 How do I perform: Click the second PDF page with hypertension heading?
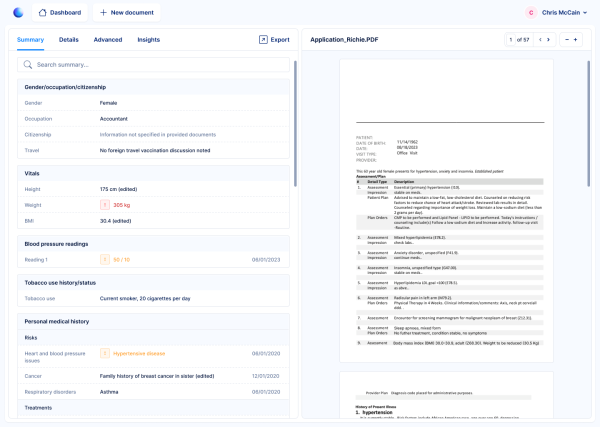pyautogui.click(x=446, y=395)
